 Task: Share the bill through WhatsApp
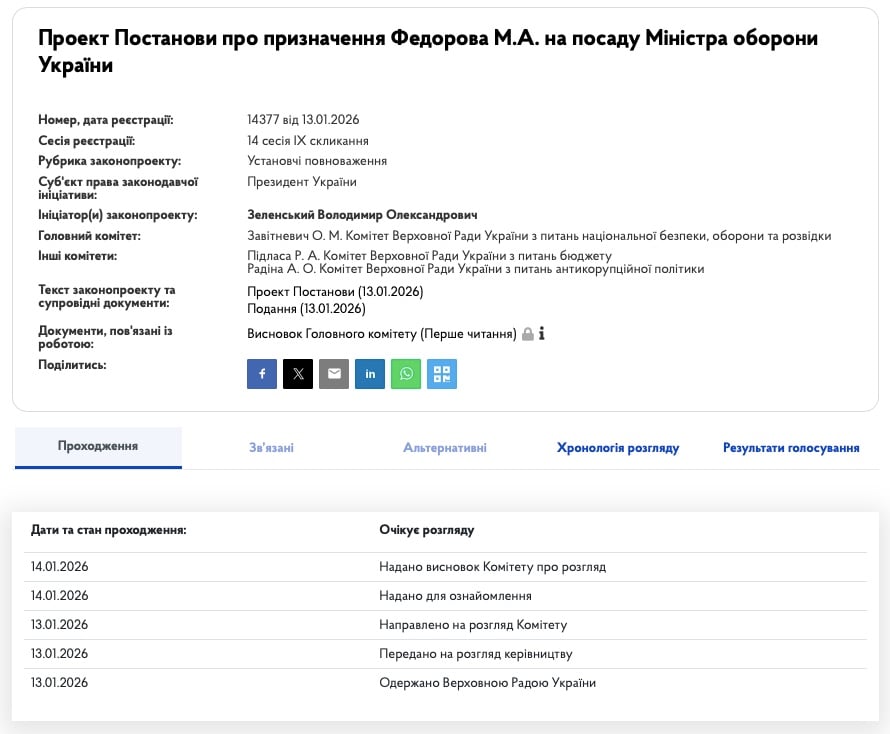click(405, 374)
